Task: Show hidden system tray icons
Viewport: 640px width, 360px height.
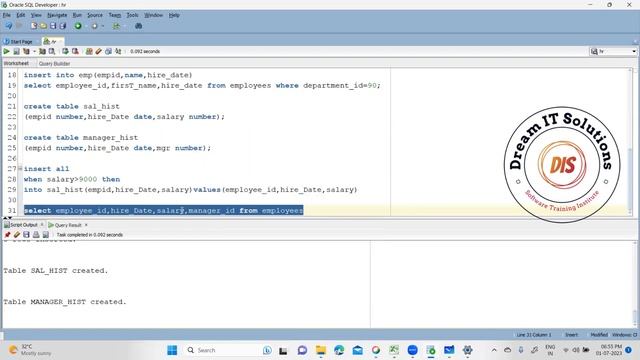Action: [494, 350]
